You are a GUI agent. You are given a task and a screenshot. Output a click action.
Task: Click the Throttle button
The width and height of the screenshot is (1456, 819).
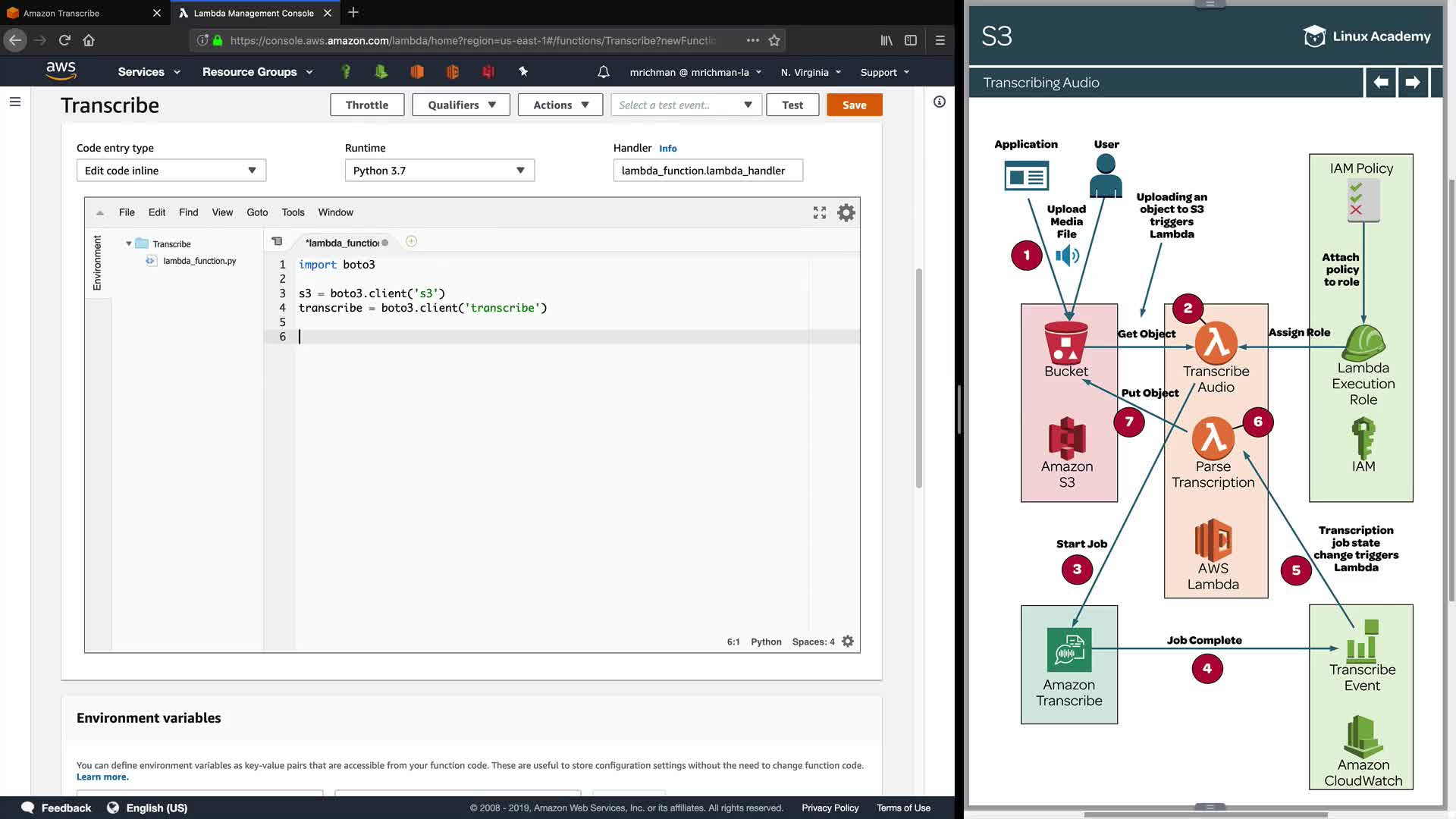[366, 105]
